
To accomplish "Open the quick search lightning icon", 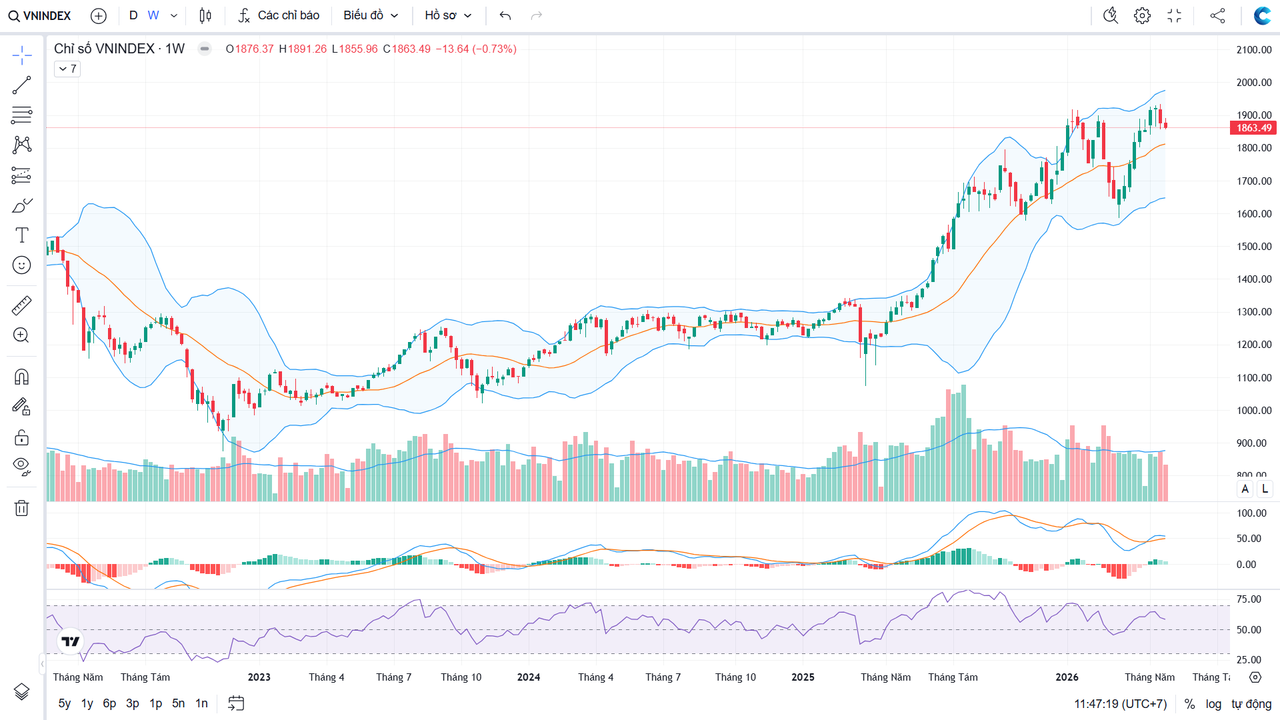I will pyautogui.click(x=1110, y=15).
